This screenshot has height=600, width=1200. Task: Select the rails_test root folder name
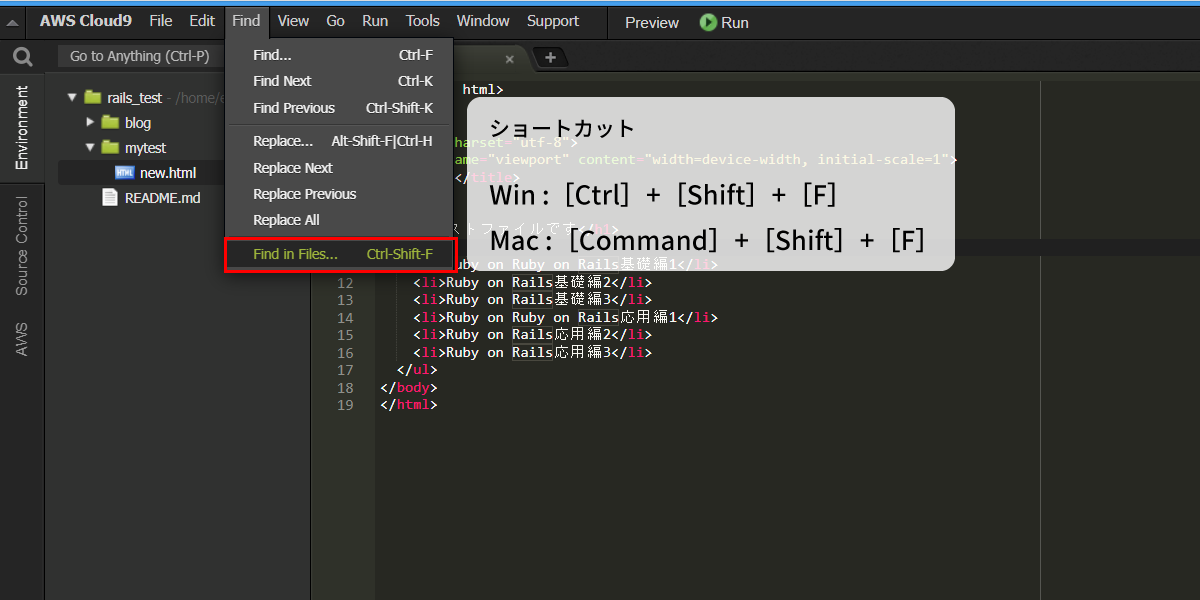tap(134, 98)
